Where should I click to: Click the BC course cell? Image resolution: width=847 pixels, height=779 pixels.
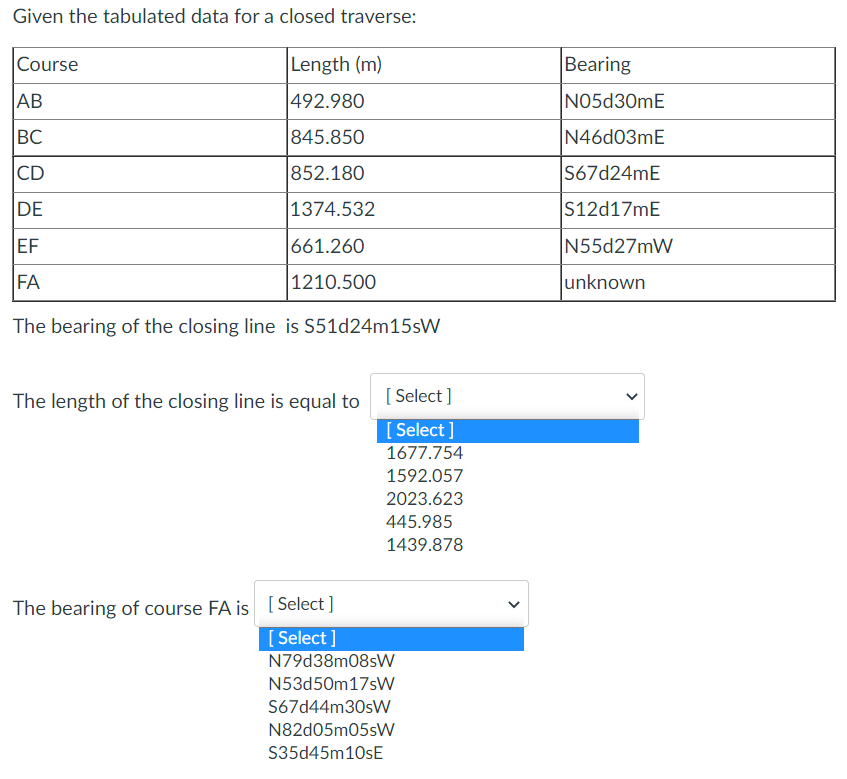click(150, 138)
